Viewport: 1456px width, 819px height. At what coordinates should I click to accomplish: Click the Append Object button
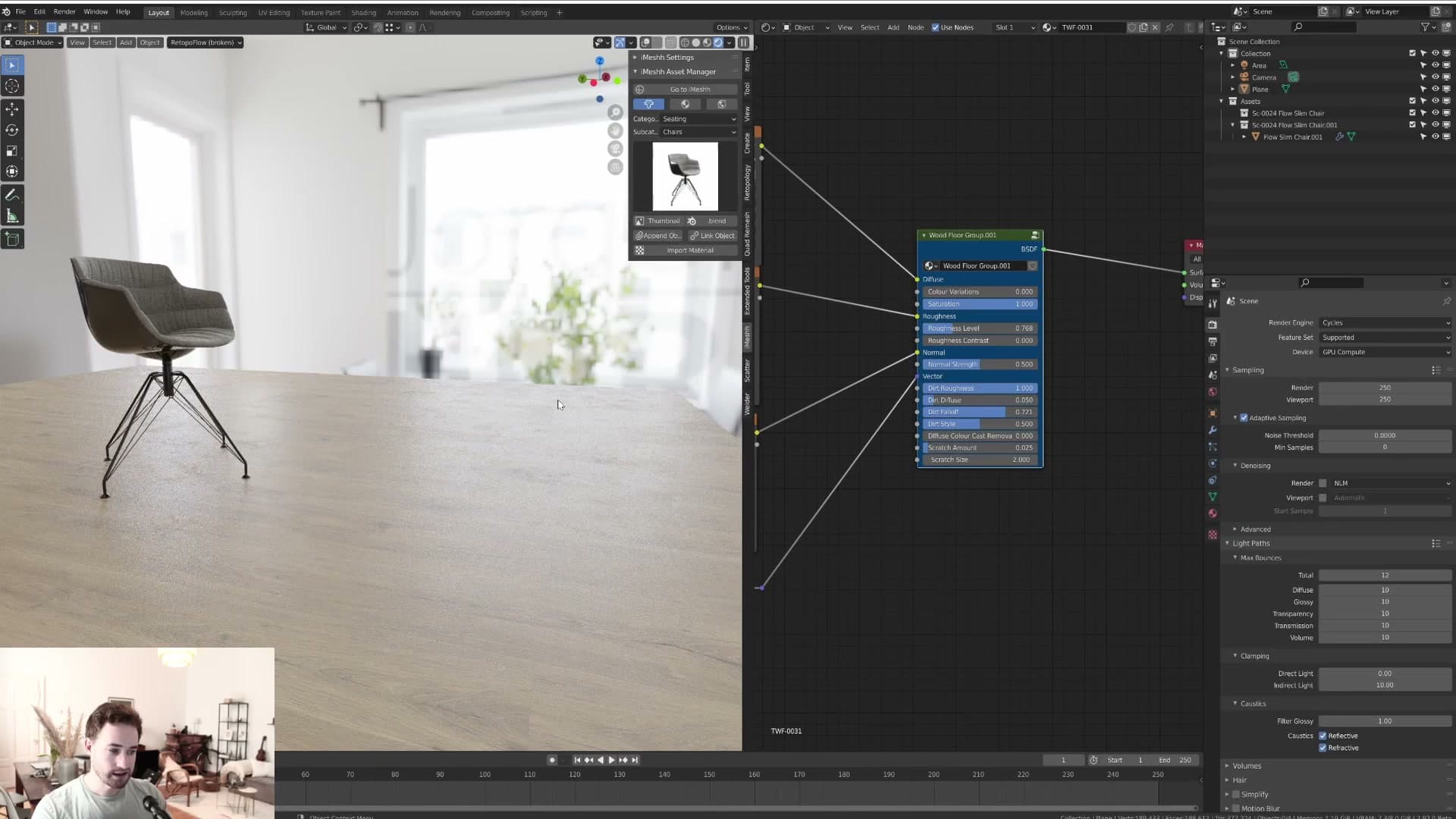(658, 236)
